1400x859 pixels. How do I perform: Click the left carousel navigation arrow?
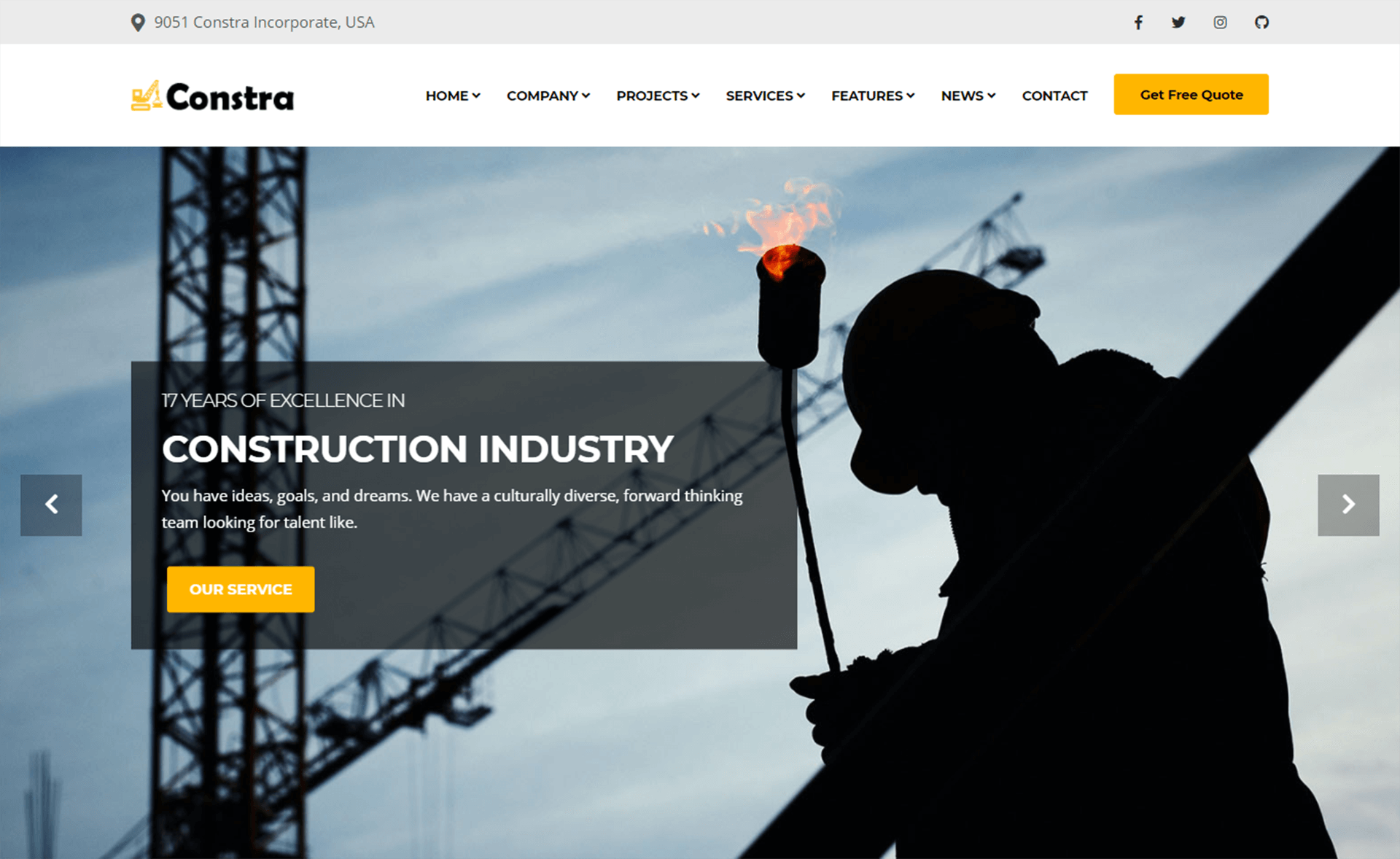tap(52, 504)
